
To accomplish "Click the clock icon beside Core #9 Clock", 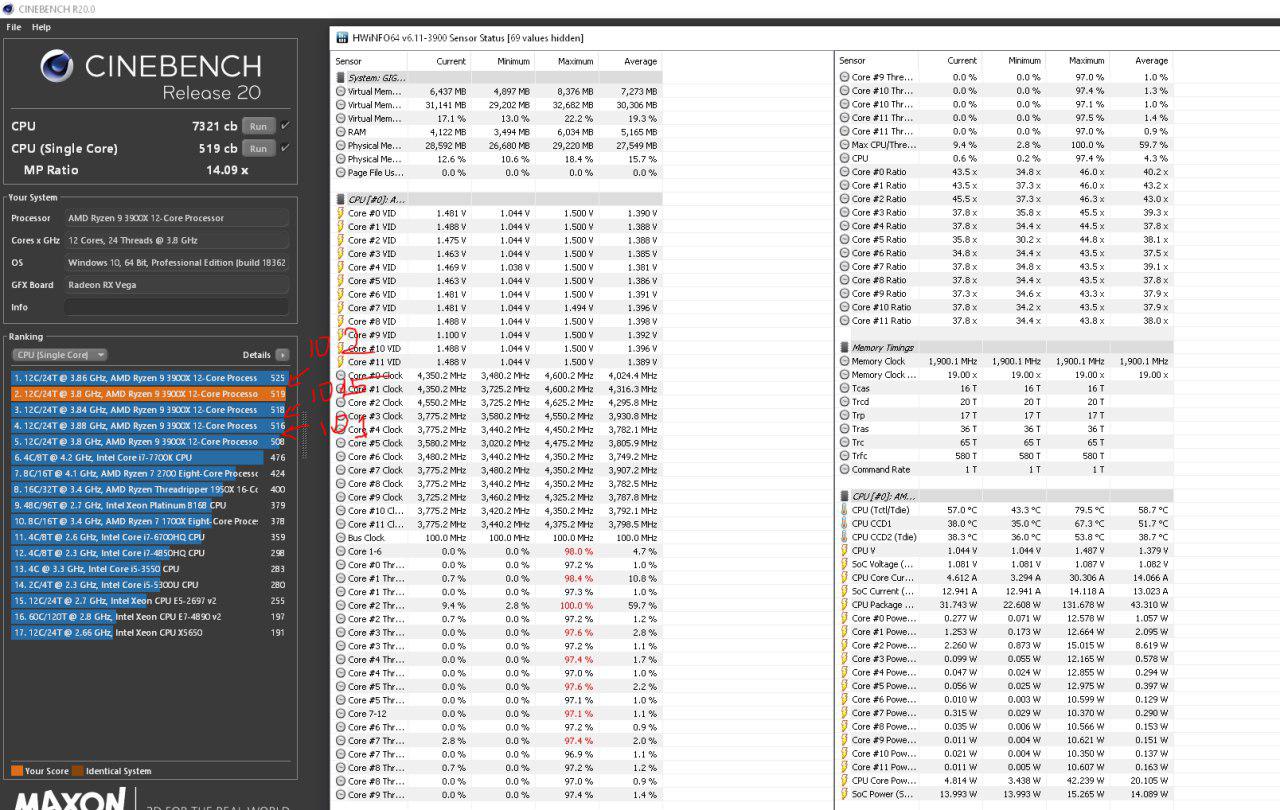I will (340, 497).
